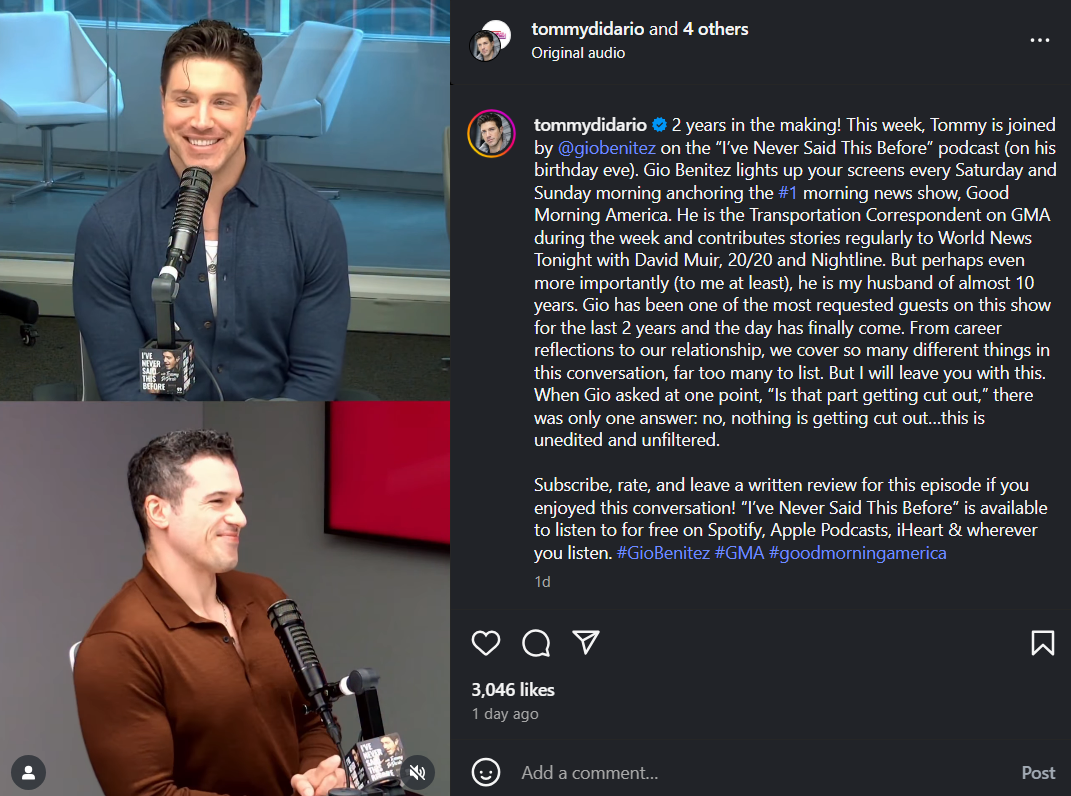Open tommydidario header username
This screenshot has width=1071, height=796.
coord(587,29)
